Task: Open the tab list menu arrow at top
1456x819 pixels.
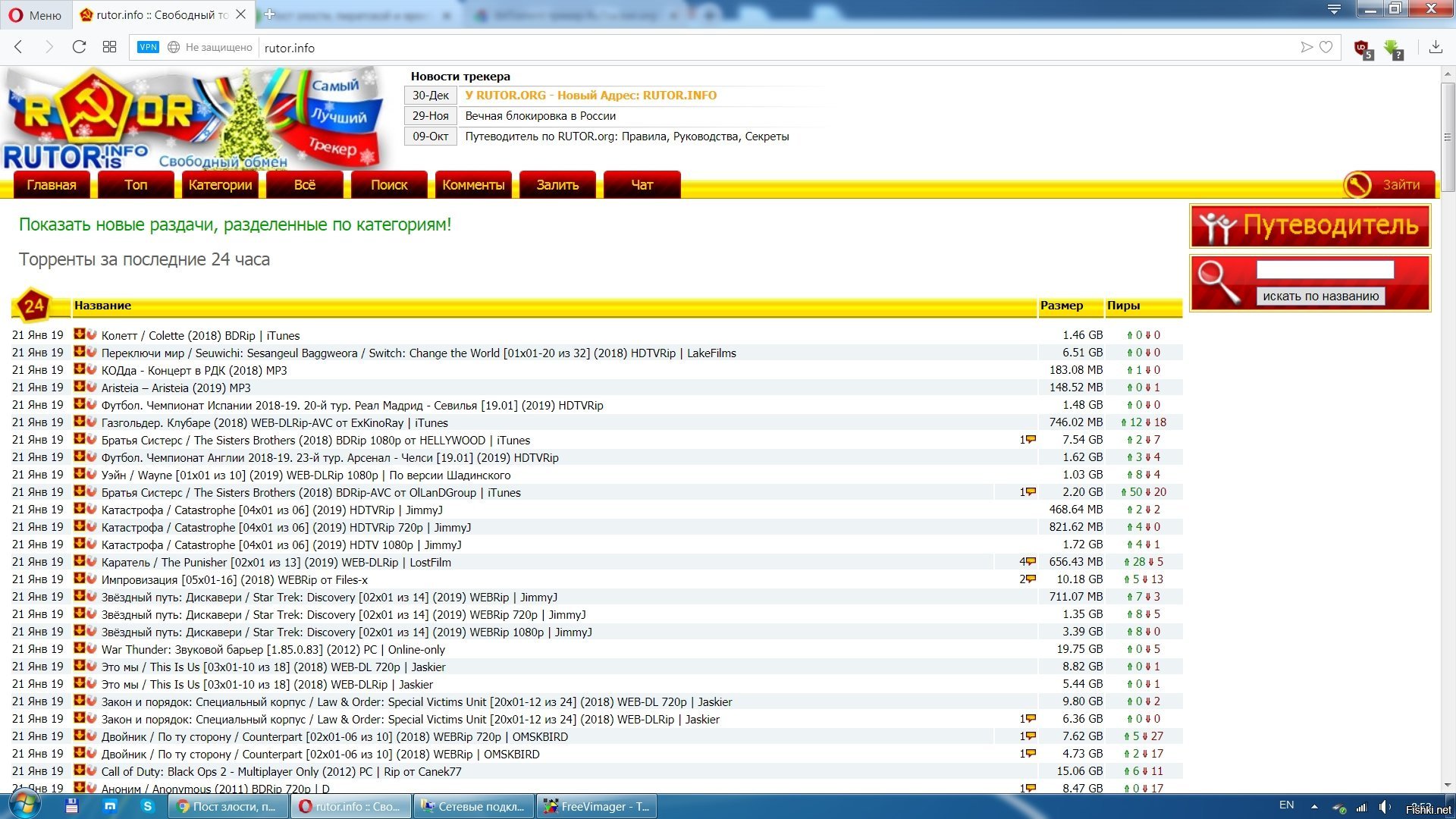Action: (x=1334, y=9)
